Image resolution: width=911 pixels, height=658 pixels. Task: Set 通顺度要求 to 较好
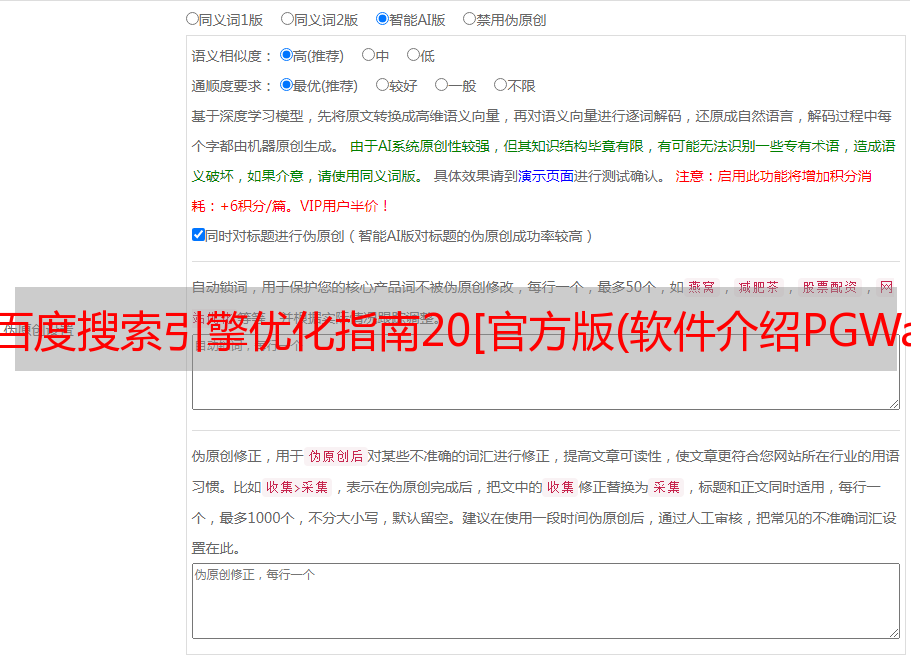(382, 85)
